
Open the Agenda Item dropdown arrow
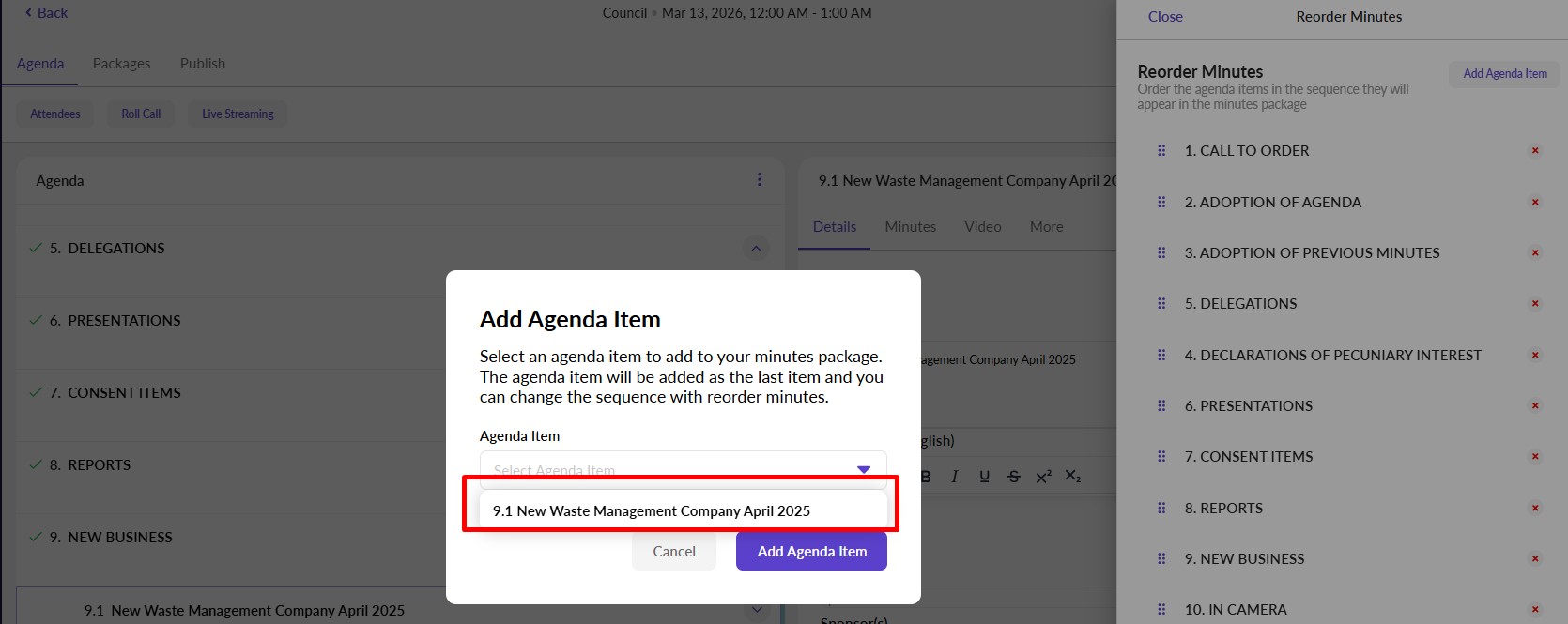(864, 469)
